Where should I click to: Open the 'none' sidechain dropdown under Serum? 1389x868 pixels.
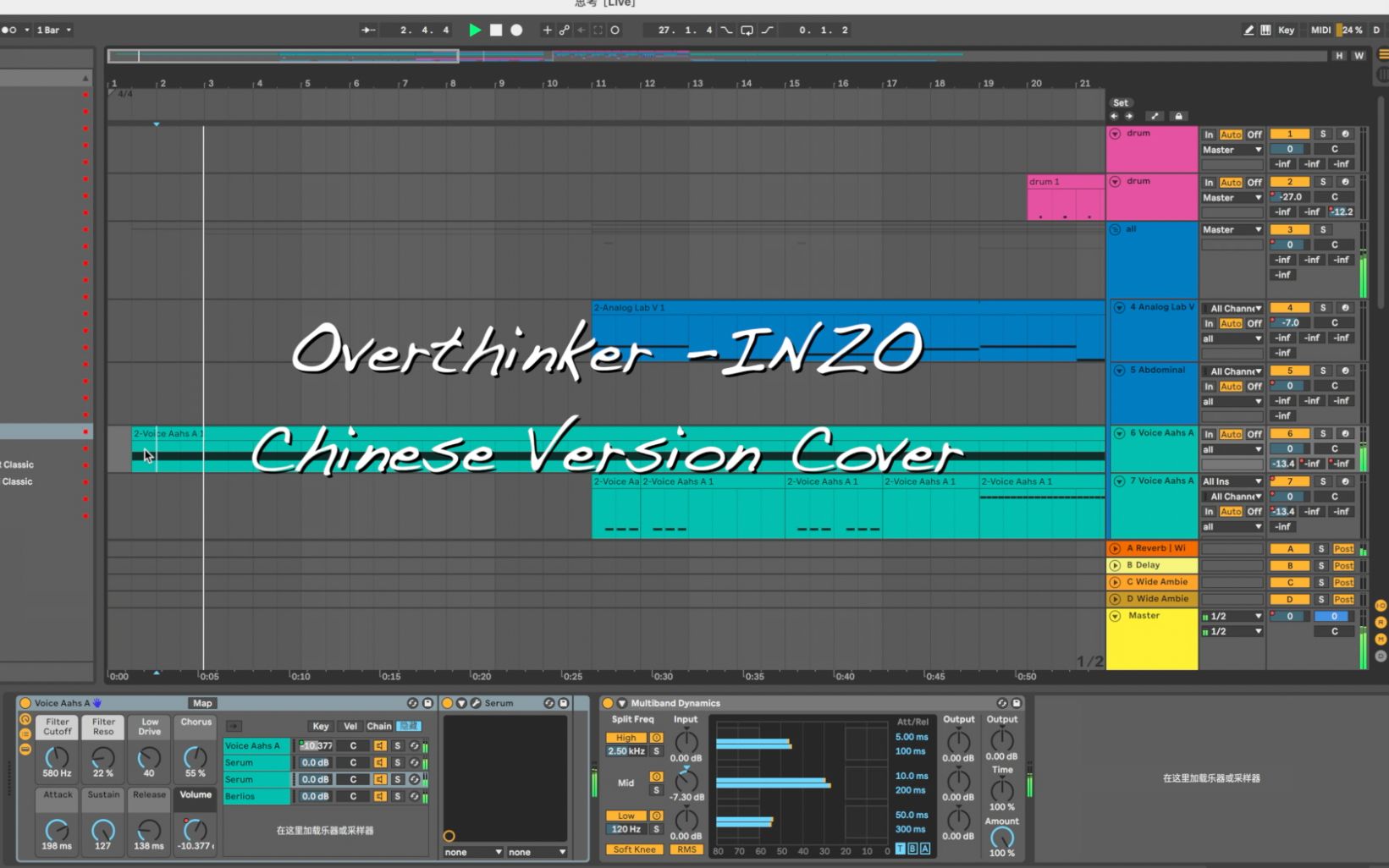[x=471, y=852]
